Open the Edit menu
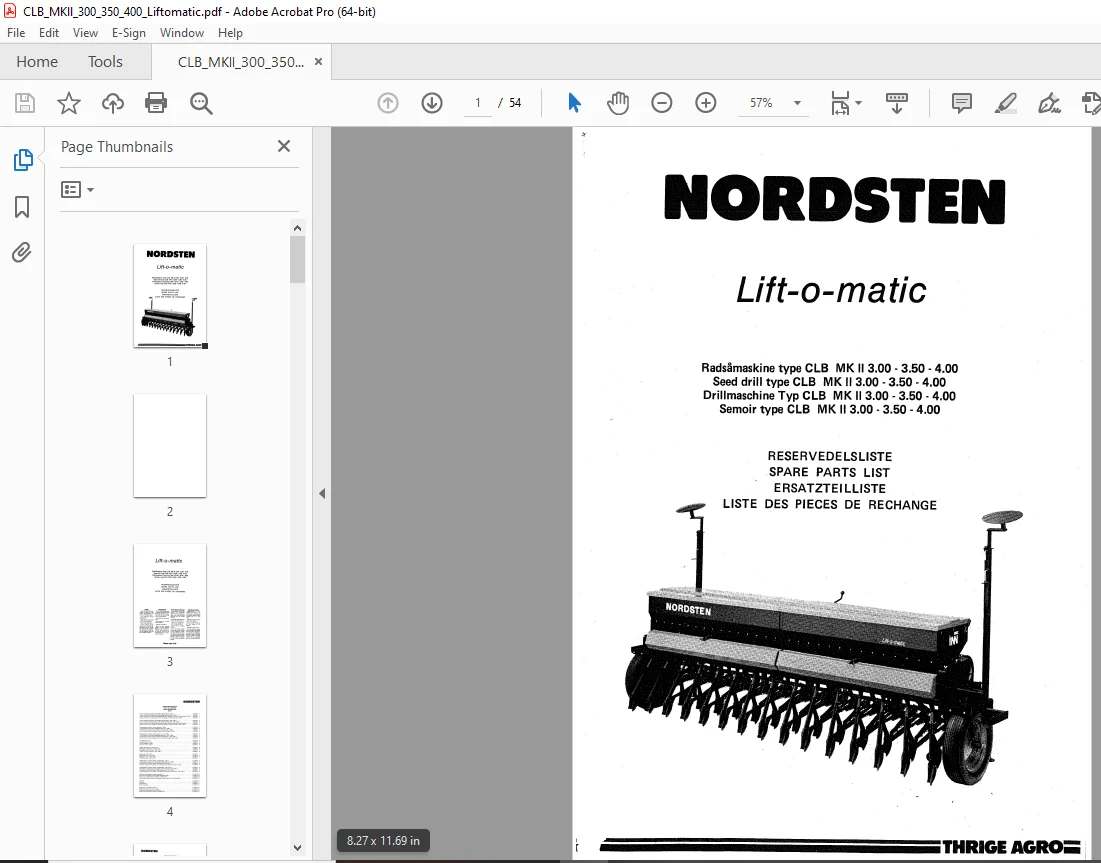Viewport: 1101px width, 863px height. click(x=48, y=33)
